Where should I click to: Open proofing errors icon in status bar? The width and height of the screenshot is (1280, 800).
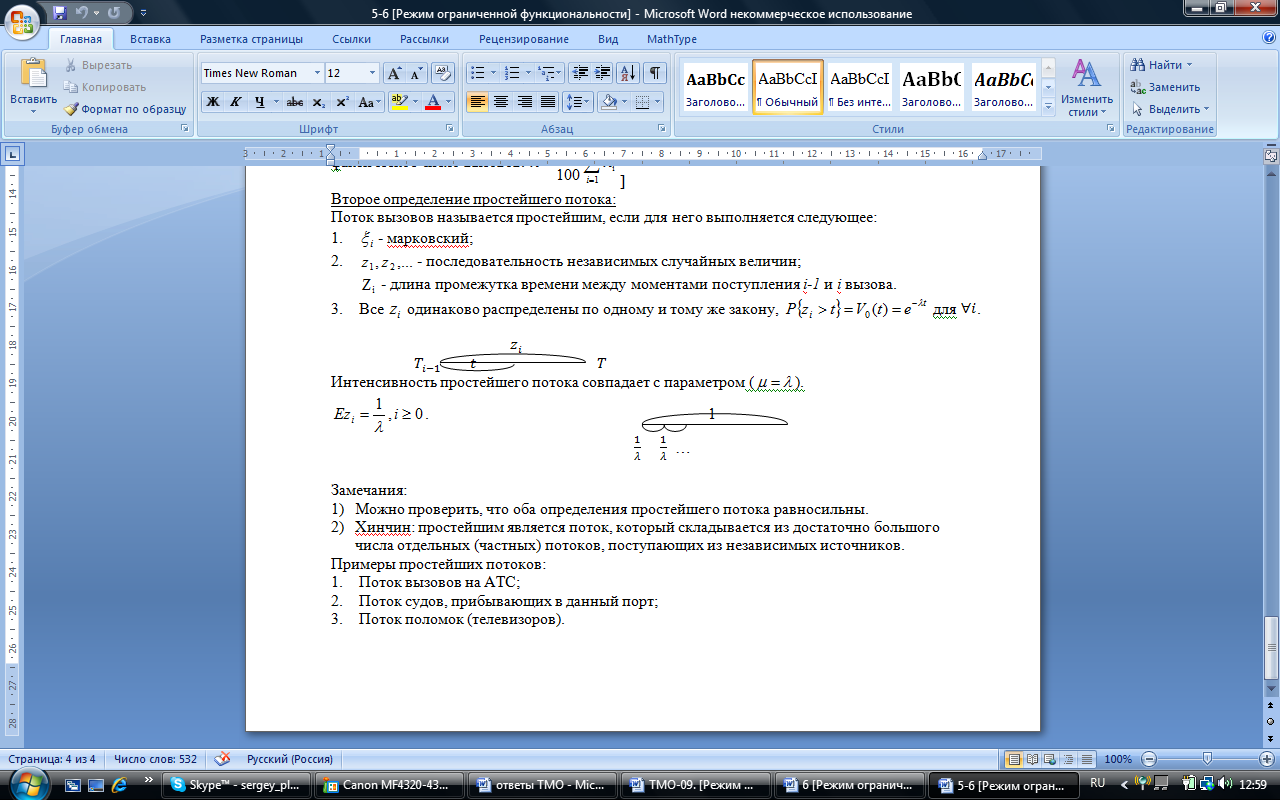click(222, 759)
